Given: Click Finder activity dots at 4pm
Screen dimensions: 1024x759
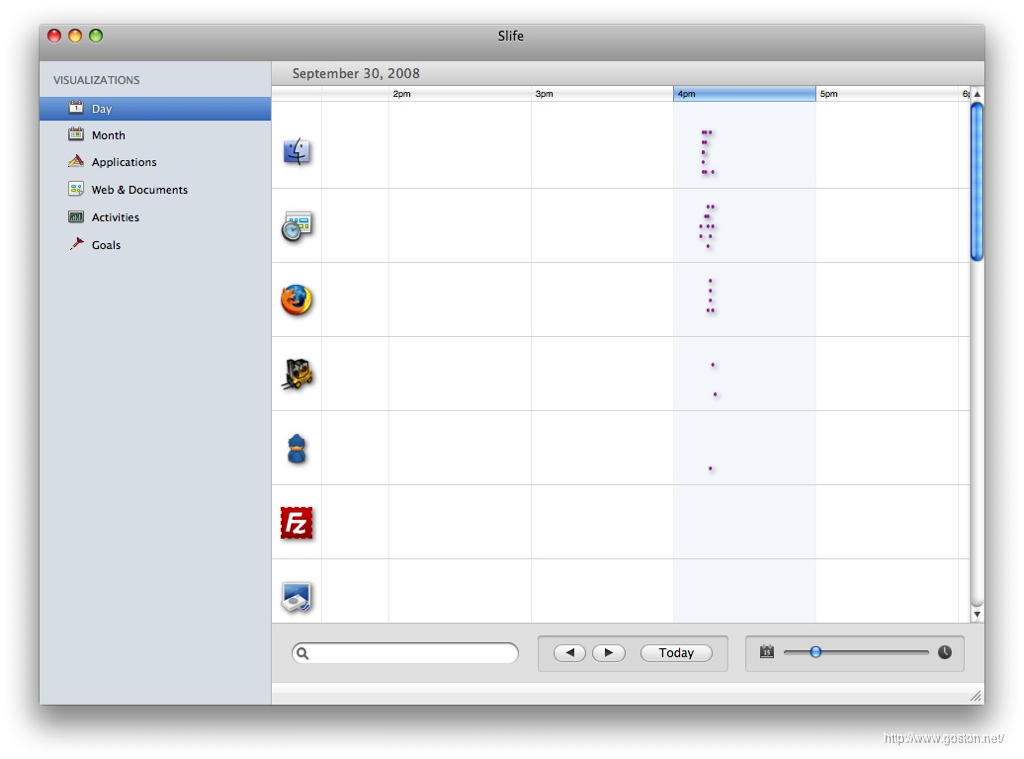Looking at the screenshot, I should [x=707, y=152].
